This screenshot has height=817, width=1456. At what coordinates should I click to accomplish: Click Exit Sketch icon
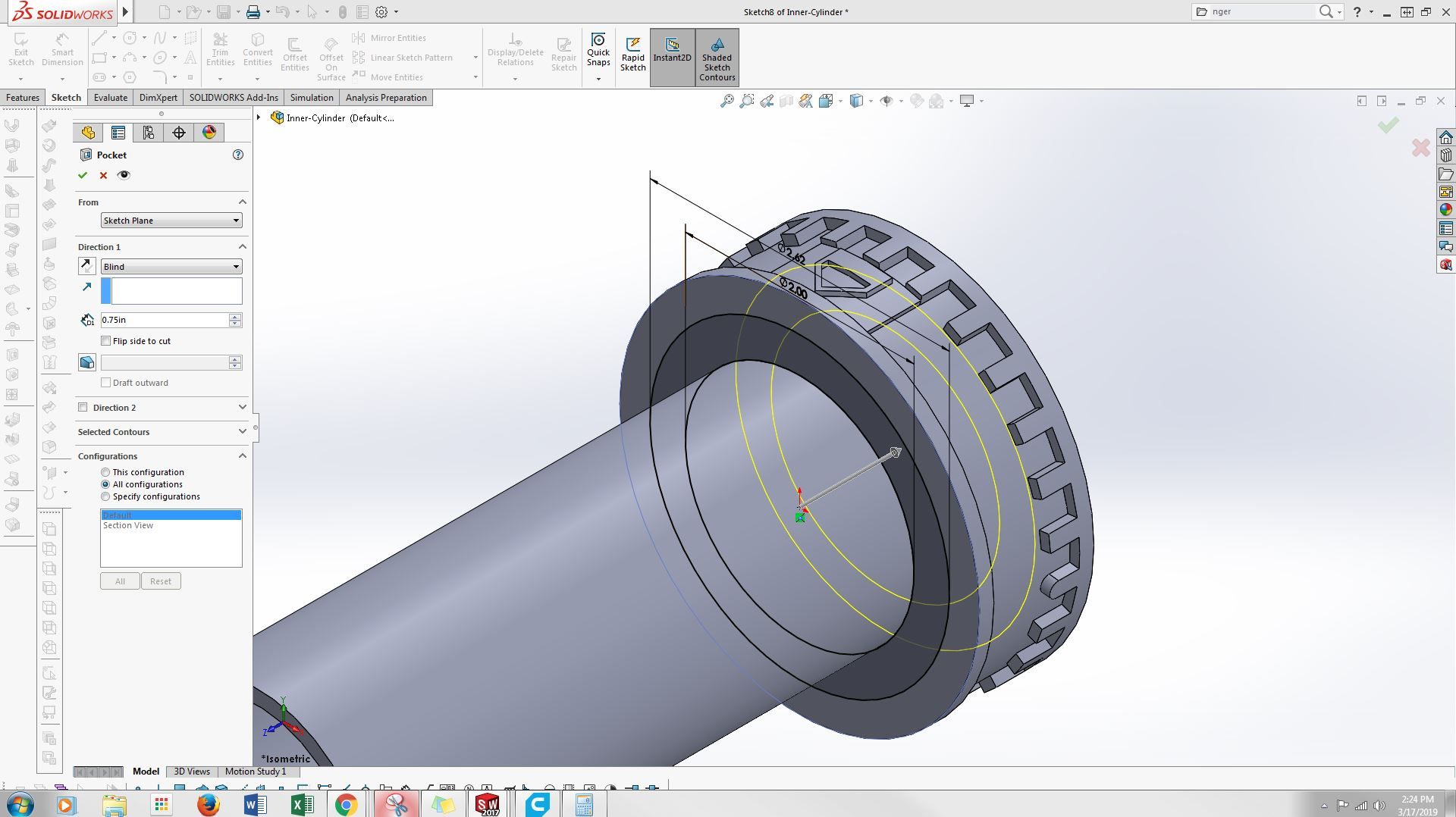21,49
